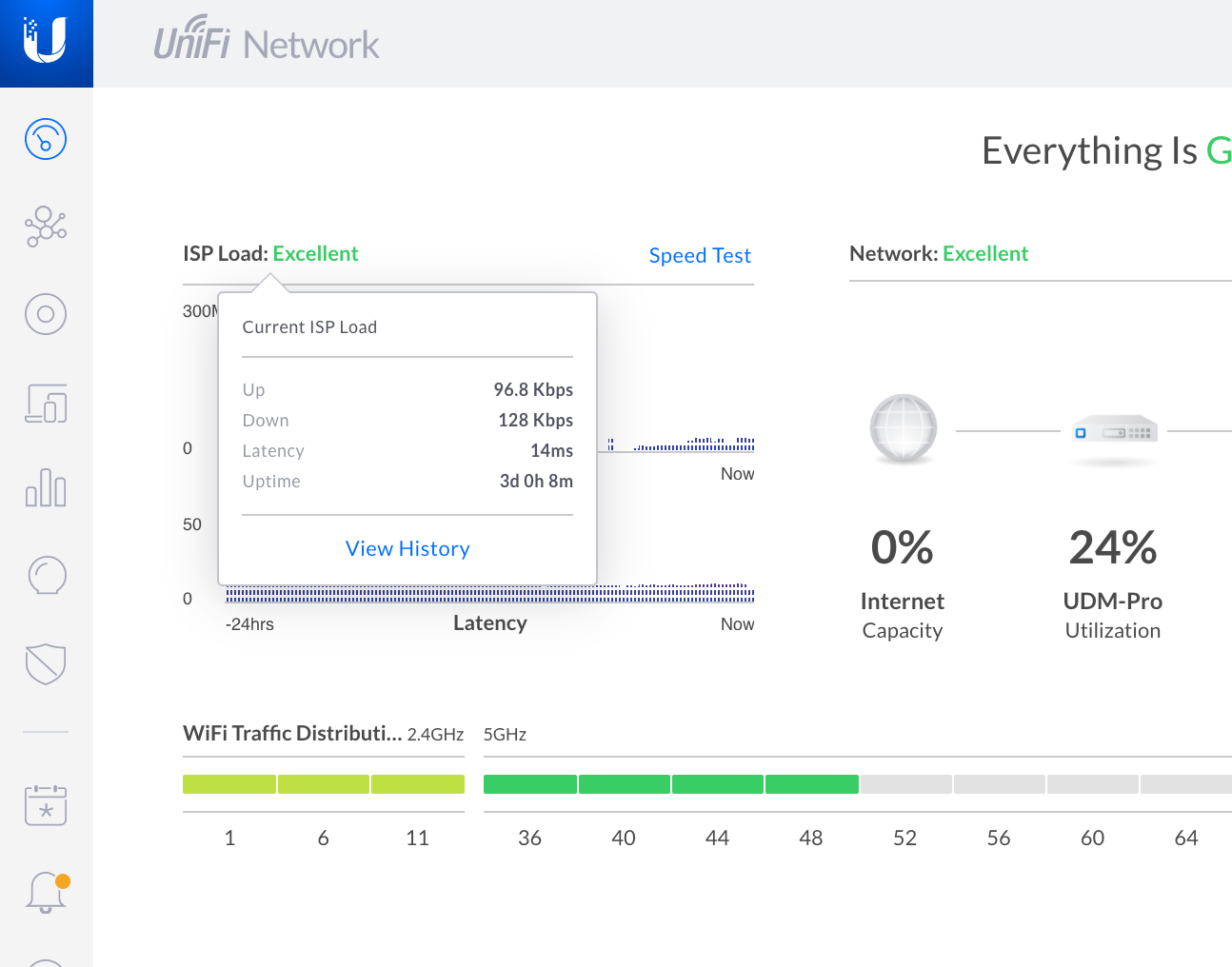Open the Devices target-circle icon
This screenshot has height=967, width=1232.
[46, 314]
